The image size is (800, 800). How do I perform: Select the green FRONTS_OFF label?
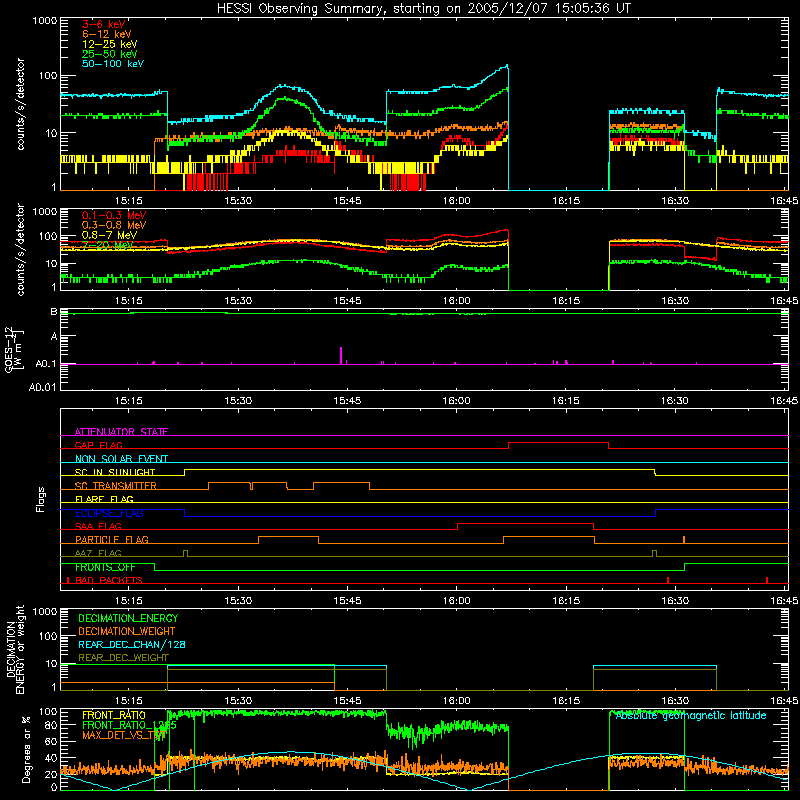coord(105,567)
